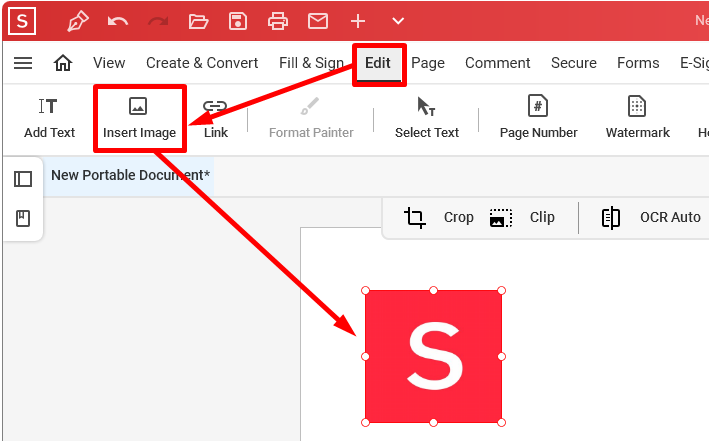The height and width of the screenshot is (441, 709).
Task: Click the top-middle resize handle of image
Action: pyautogui.click(x=433, y=290)
